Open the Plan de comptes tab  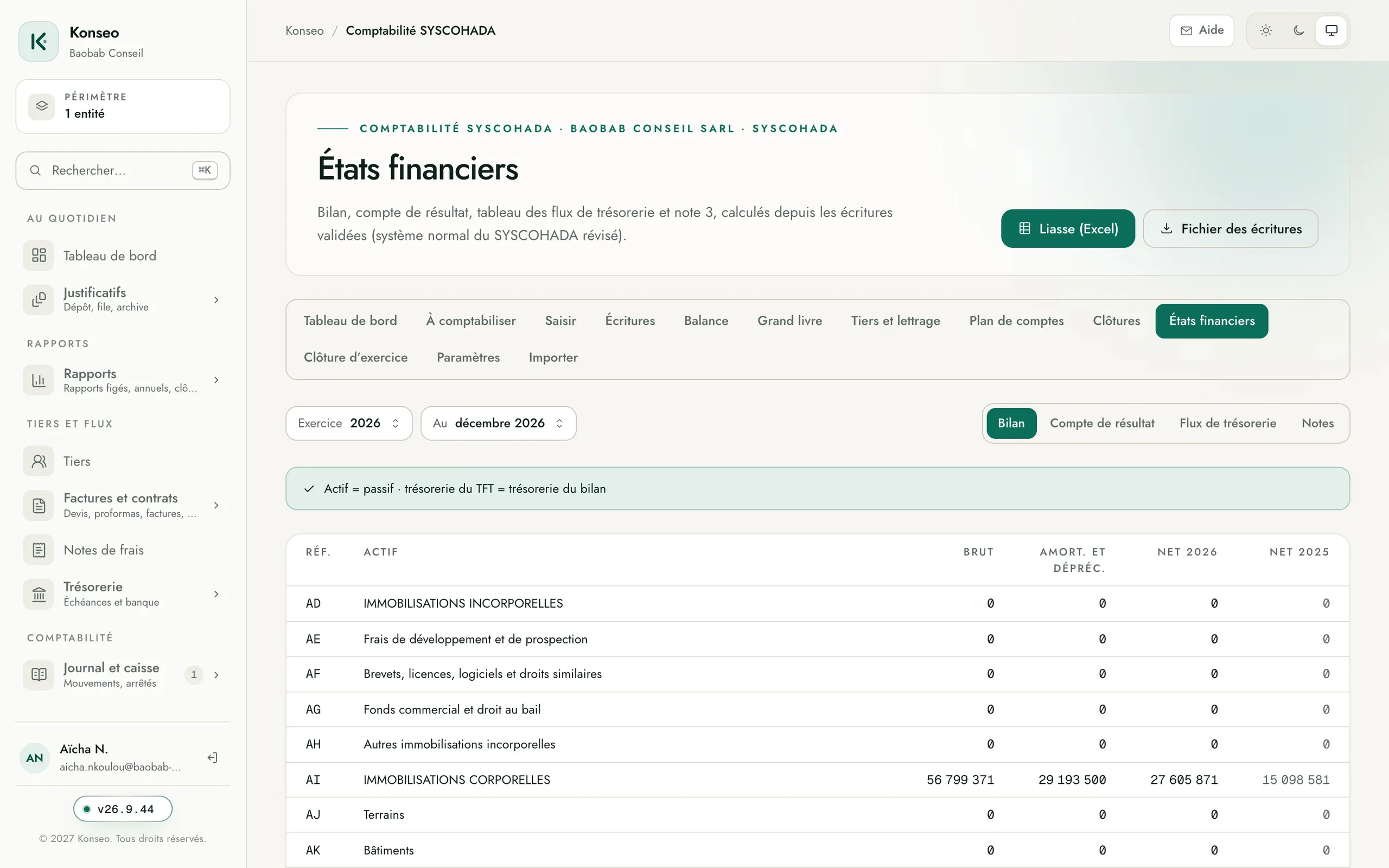1016,321
